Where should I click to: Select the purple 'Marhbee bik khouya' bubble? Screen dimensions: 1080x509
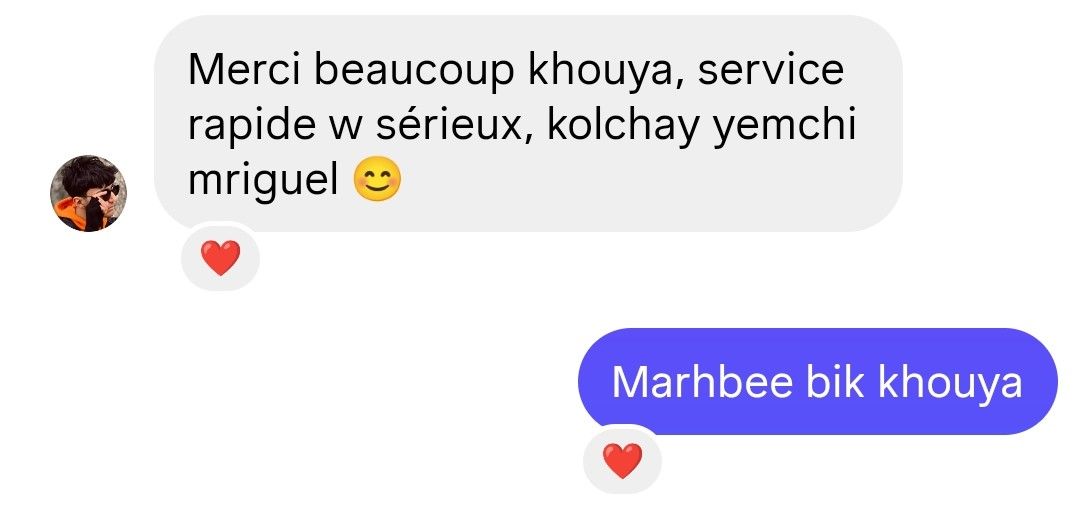pyautogui.click(x=818, y=382)
